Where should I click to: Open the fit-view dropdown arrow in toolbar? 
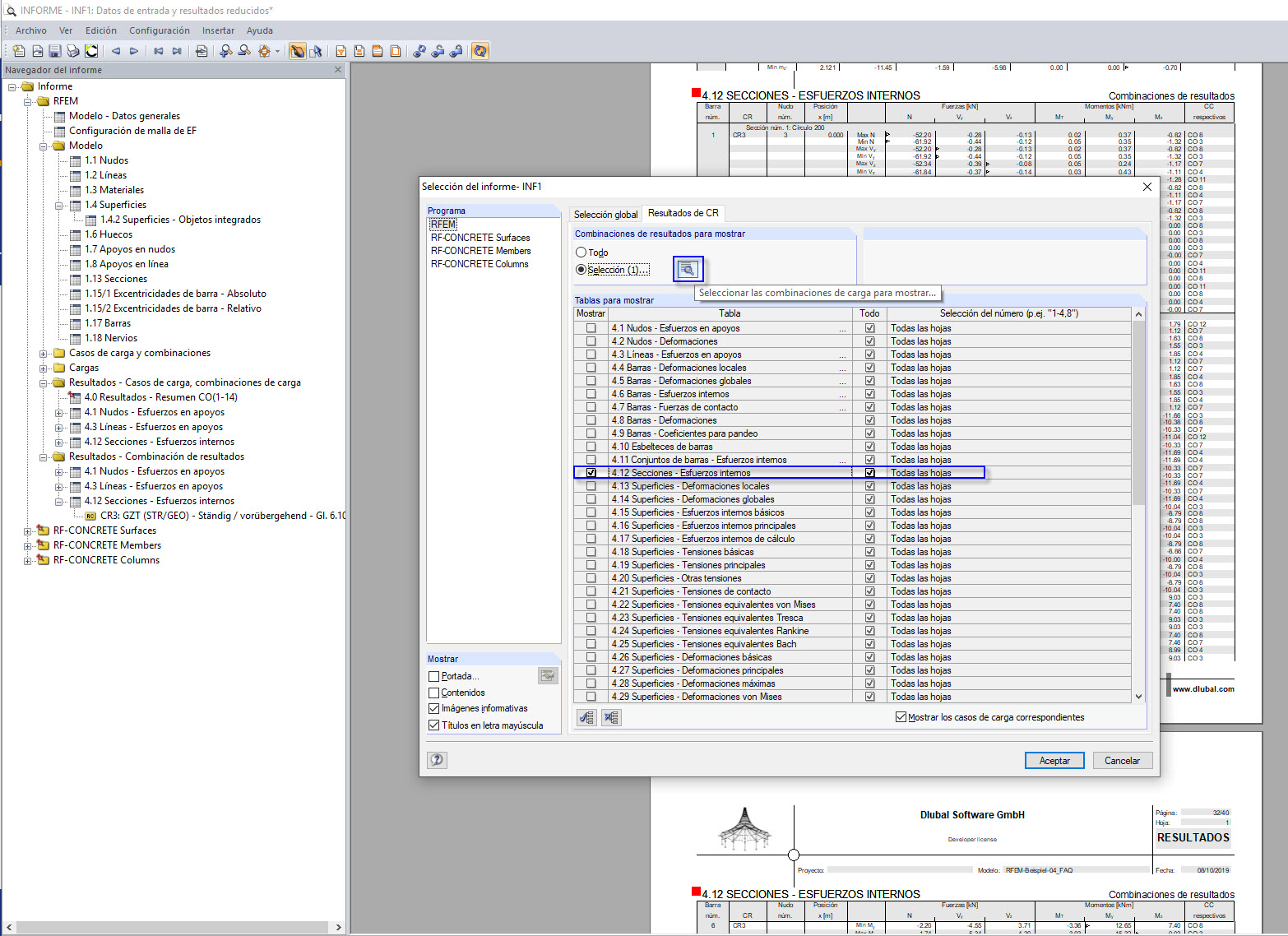click(277, 51)
